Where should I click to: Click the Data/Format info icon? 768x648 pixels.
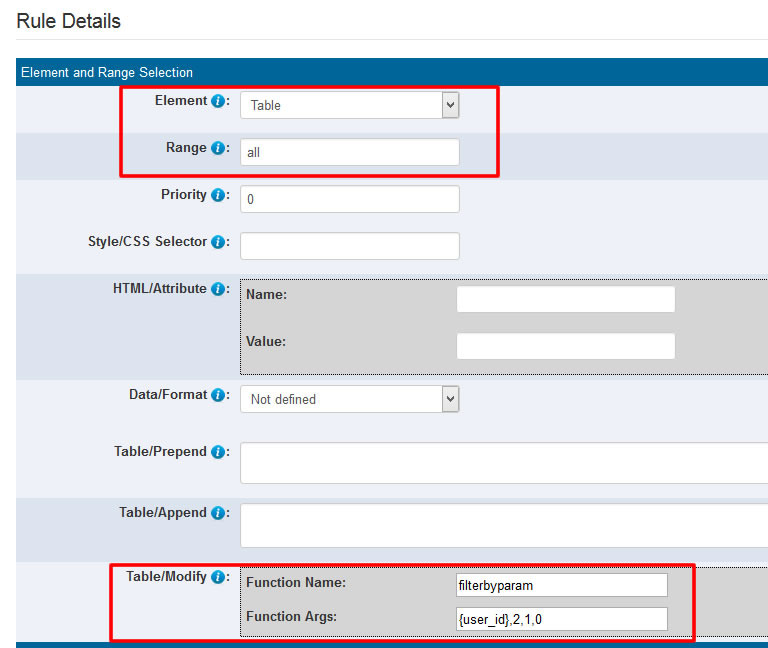coord(218,395)
